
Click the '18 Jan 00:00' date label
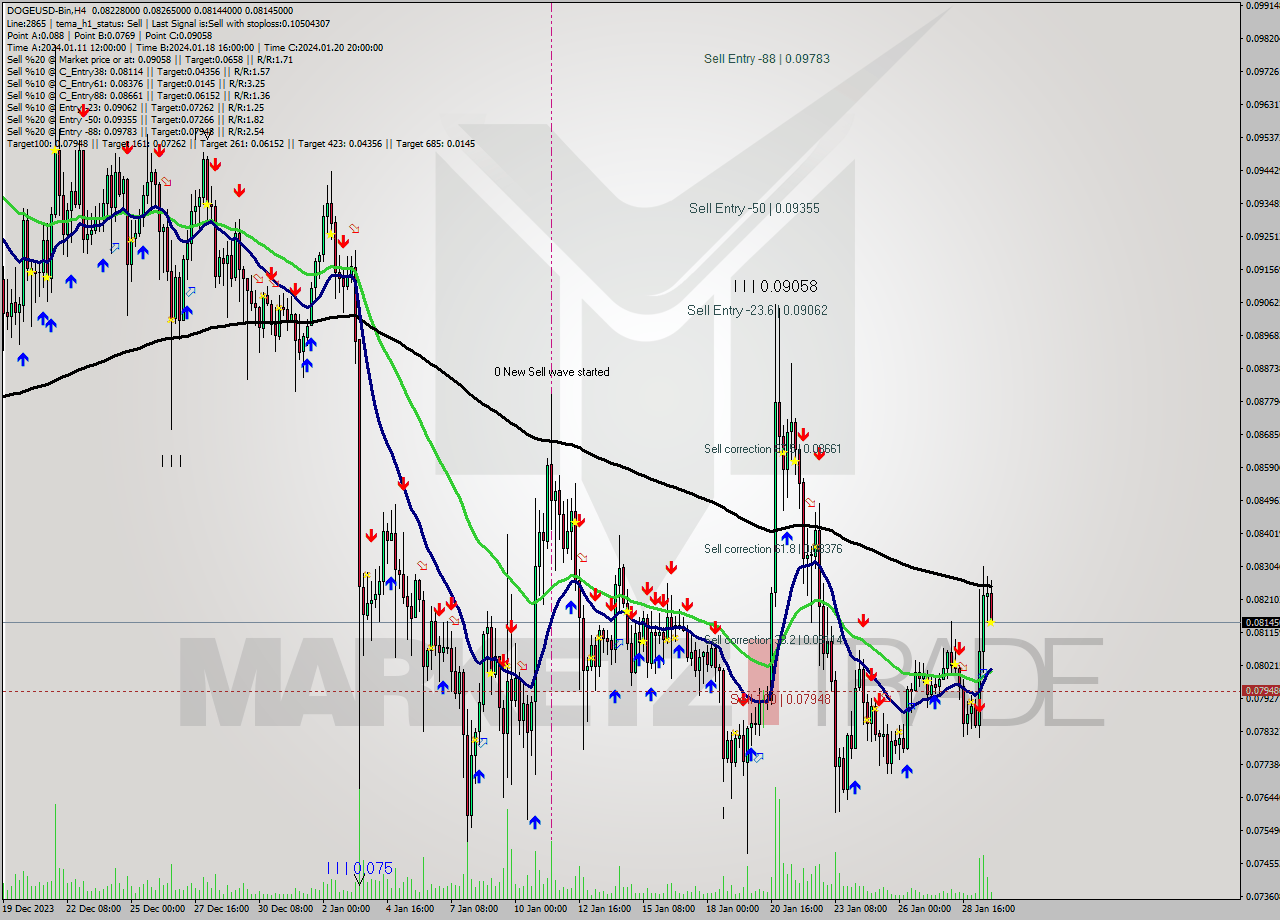click(x=733, y=909)
